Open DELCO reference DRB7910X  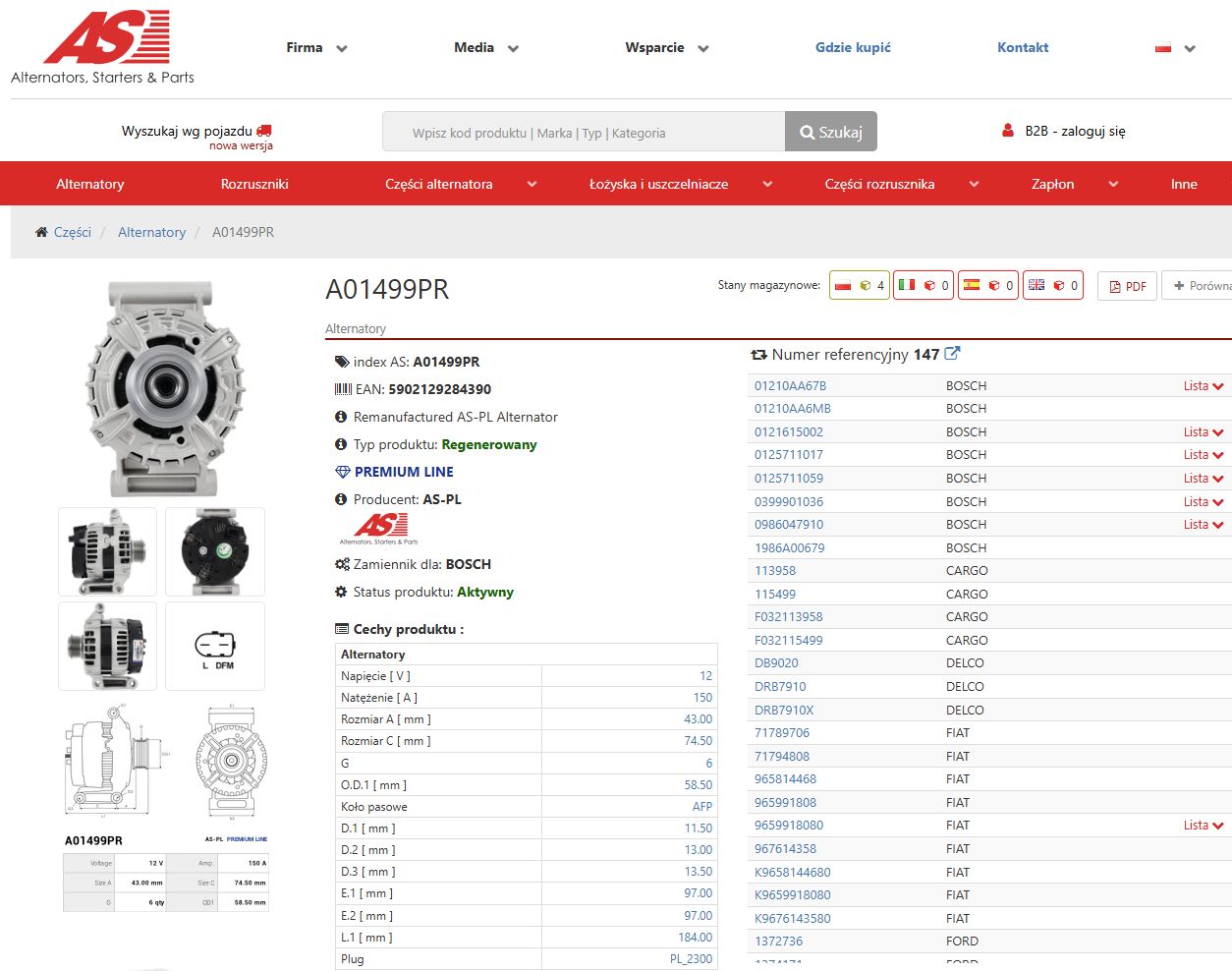click(783, 710)
